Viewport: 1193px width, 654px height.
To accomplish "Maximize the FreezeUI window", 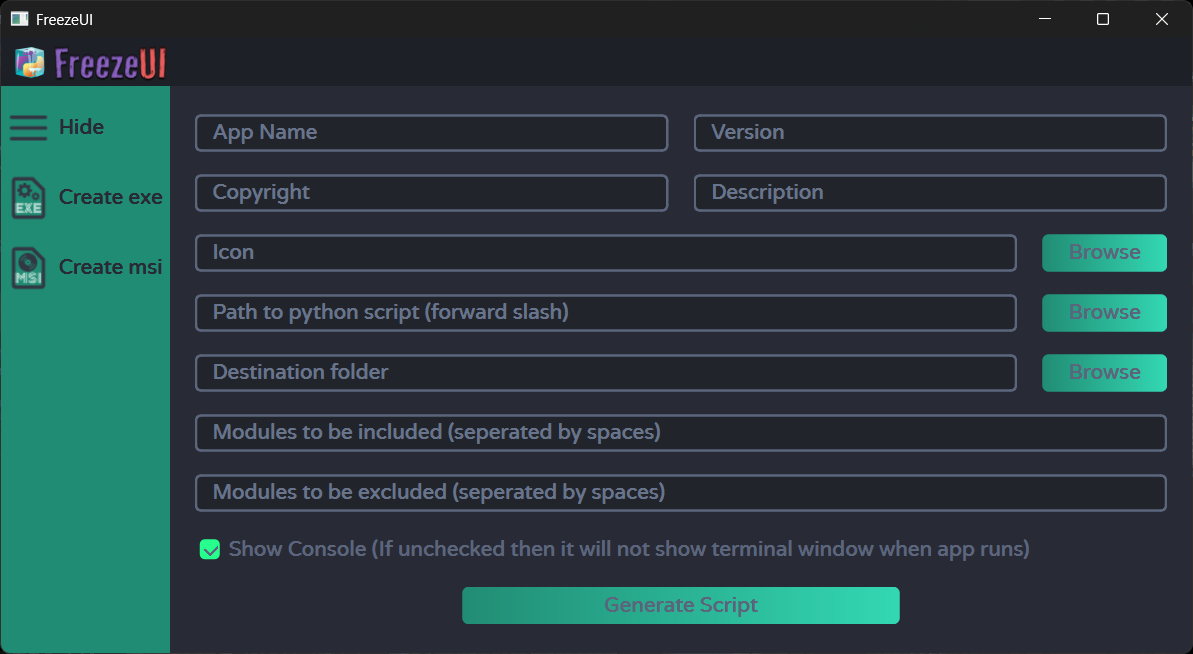I will (1103, 19).
